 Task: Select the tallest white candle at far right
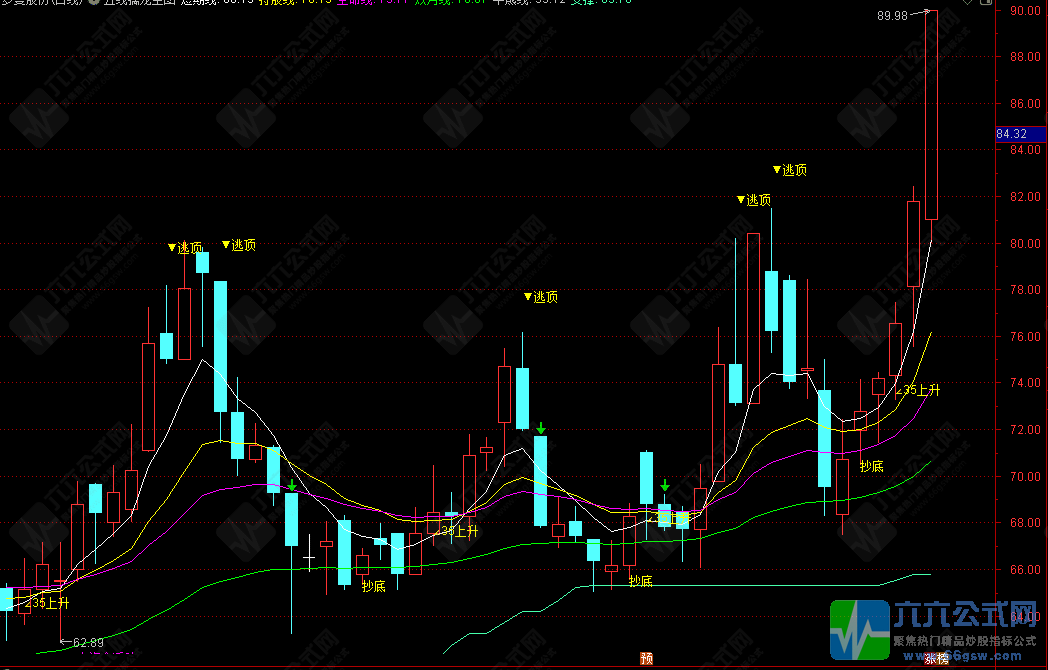pos(931,115)
